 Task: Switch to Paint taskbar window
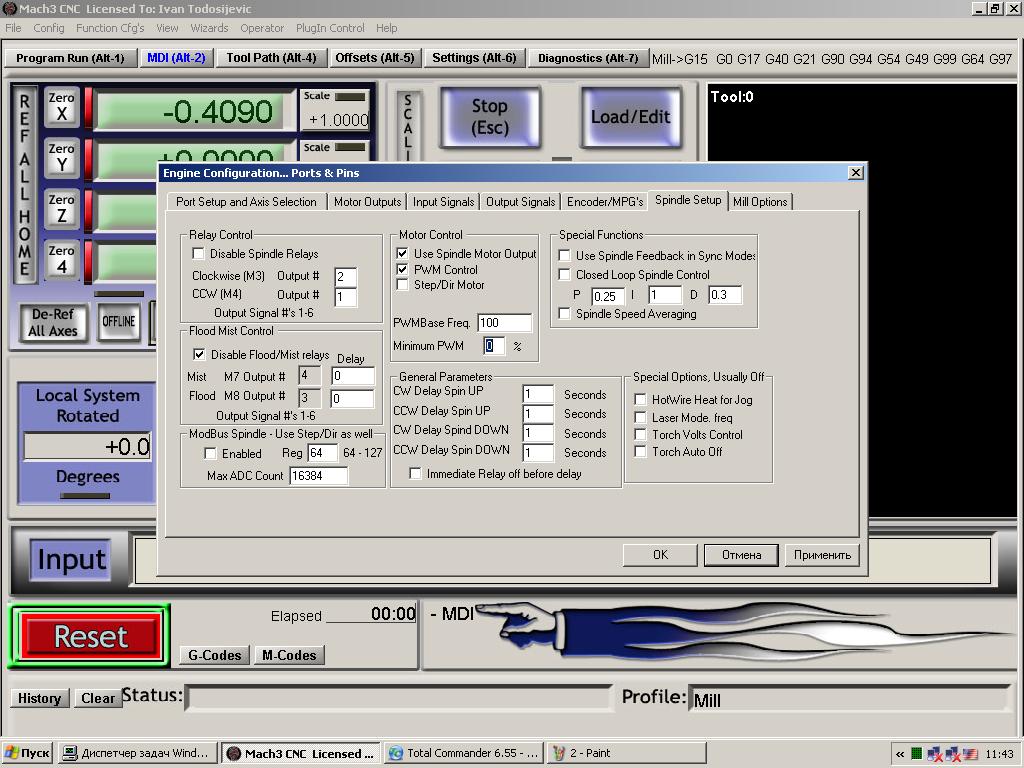tap(626, 753)
